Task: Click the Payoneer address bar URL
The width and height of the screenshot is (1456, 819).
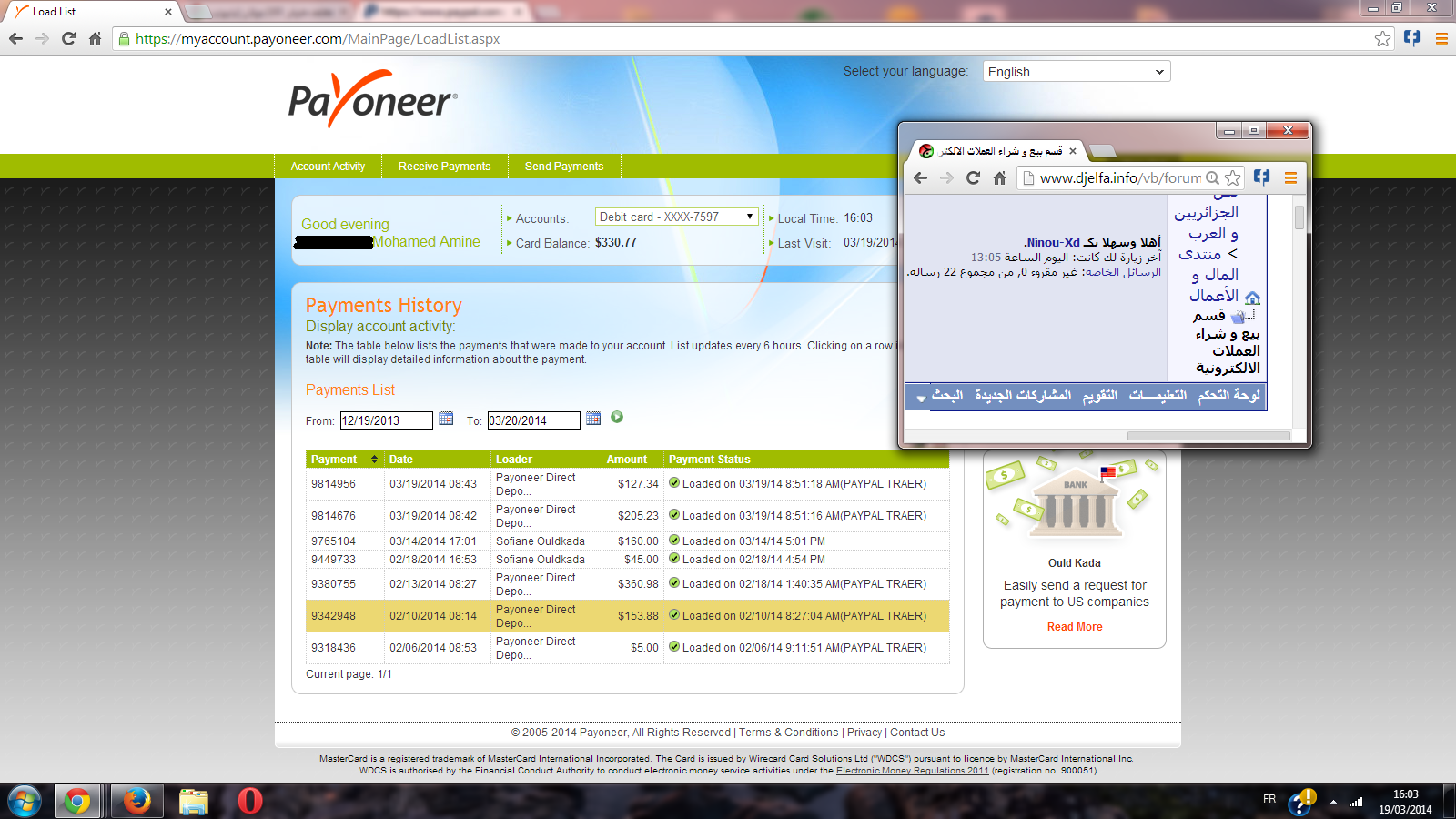Action: point(318,38)
